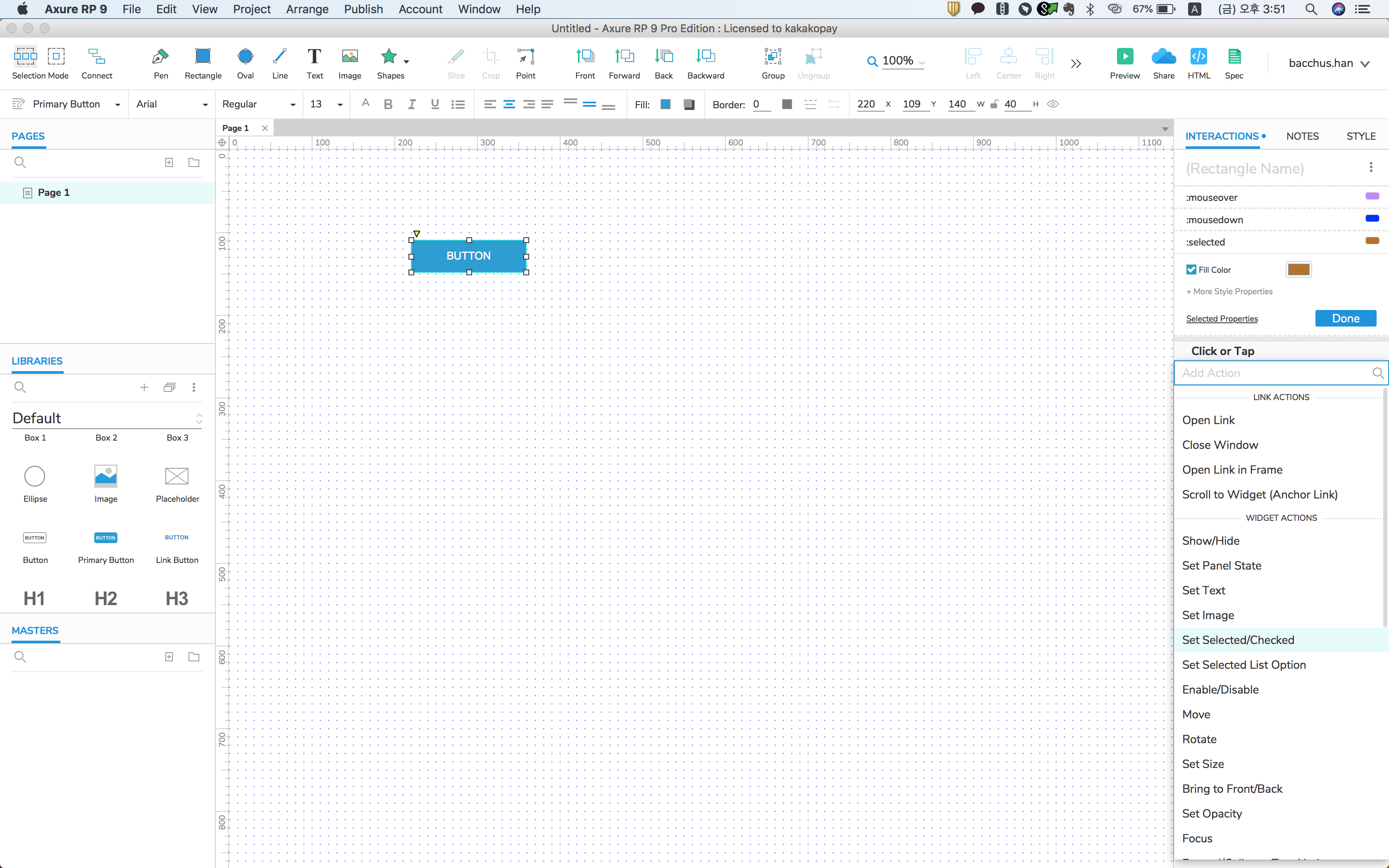Click the brown Fill Color swatch
The width and height of the screenshot is (1389, 868).
pyautogui.click(x=1298, y=270)
